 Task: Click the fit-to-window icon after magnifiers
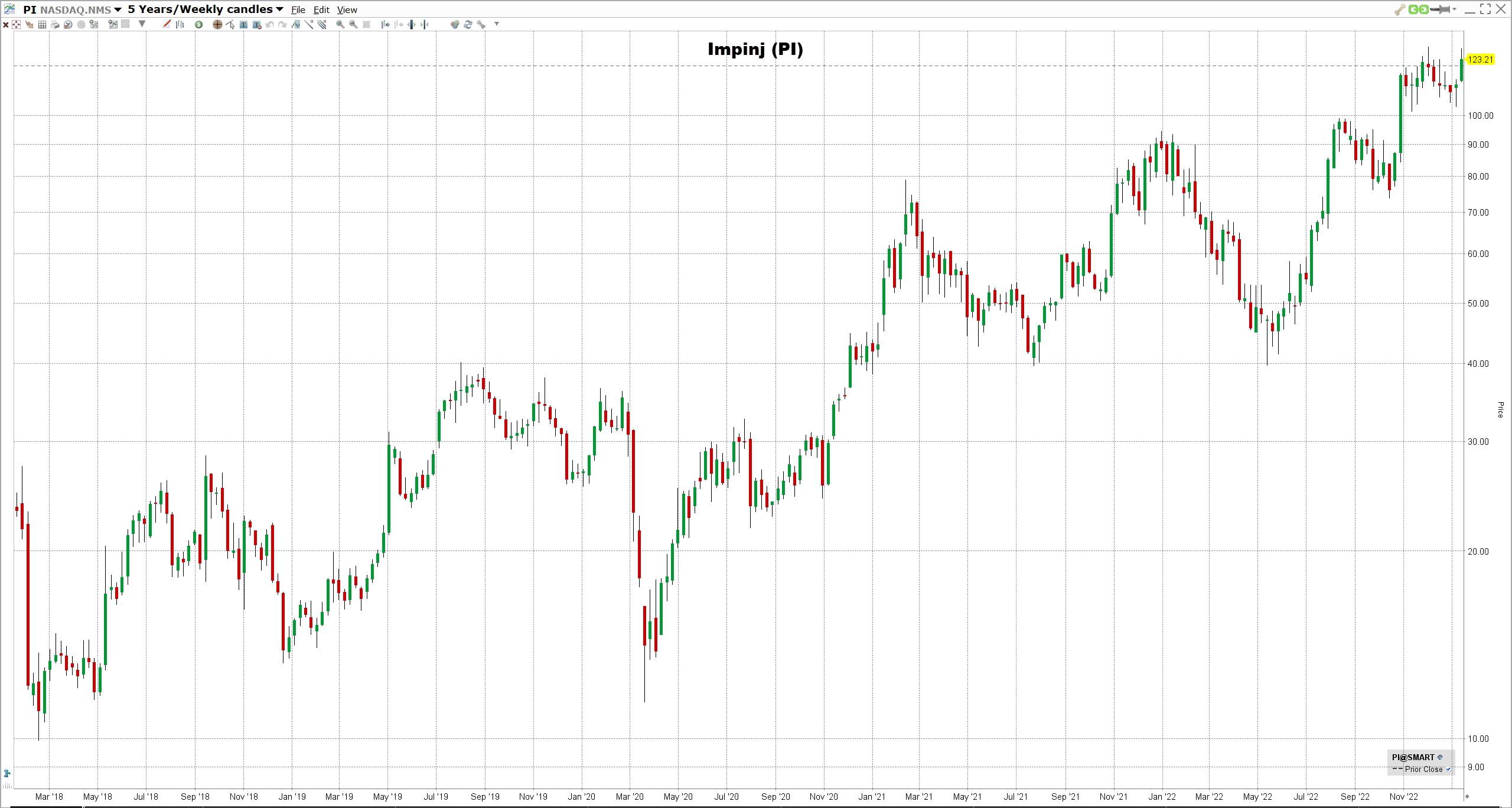click(x=366, y=24)
